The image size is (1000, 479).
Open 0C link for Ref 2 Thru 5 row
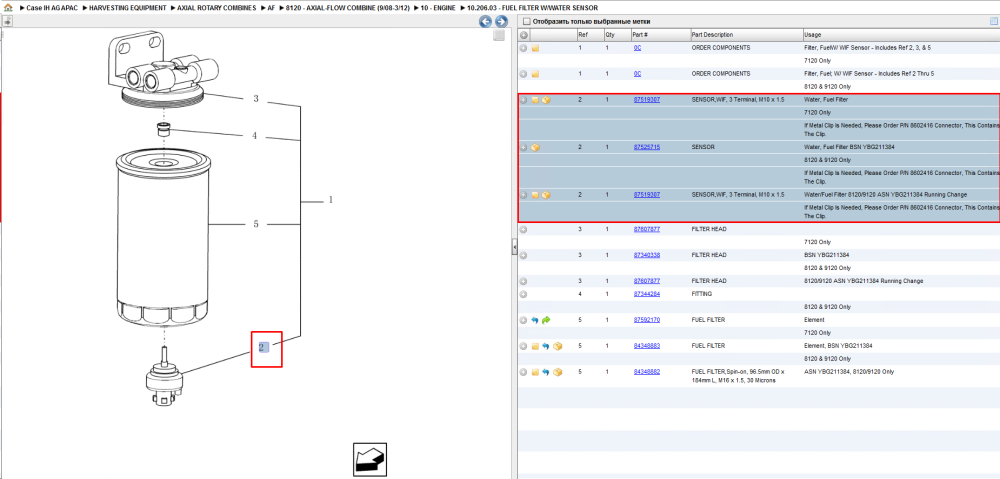[x=637, y=74]
